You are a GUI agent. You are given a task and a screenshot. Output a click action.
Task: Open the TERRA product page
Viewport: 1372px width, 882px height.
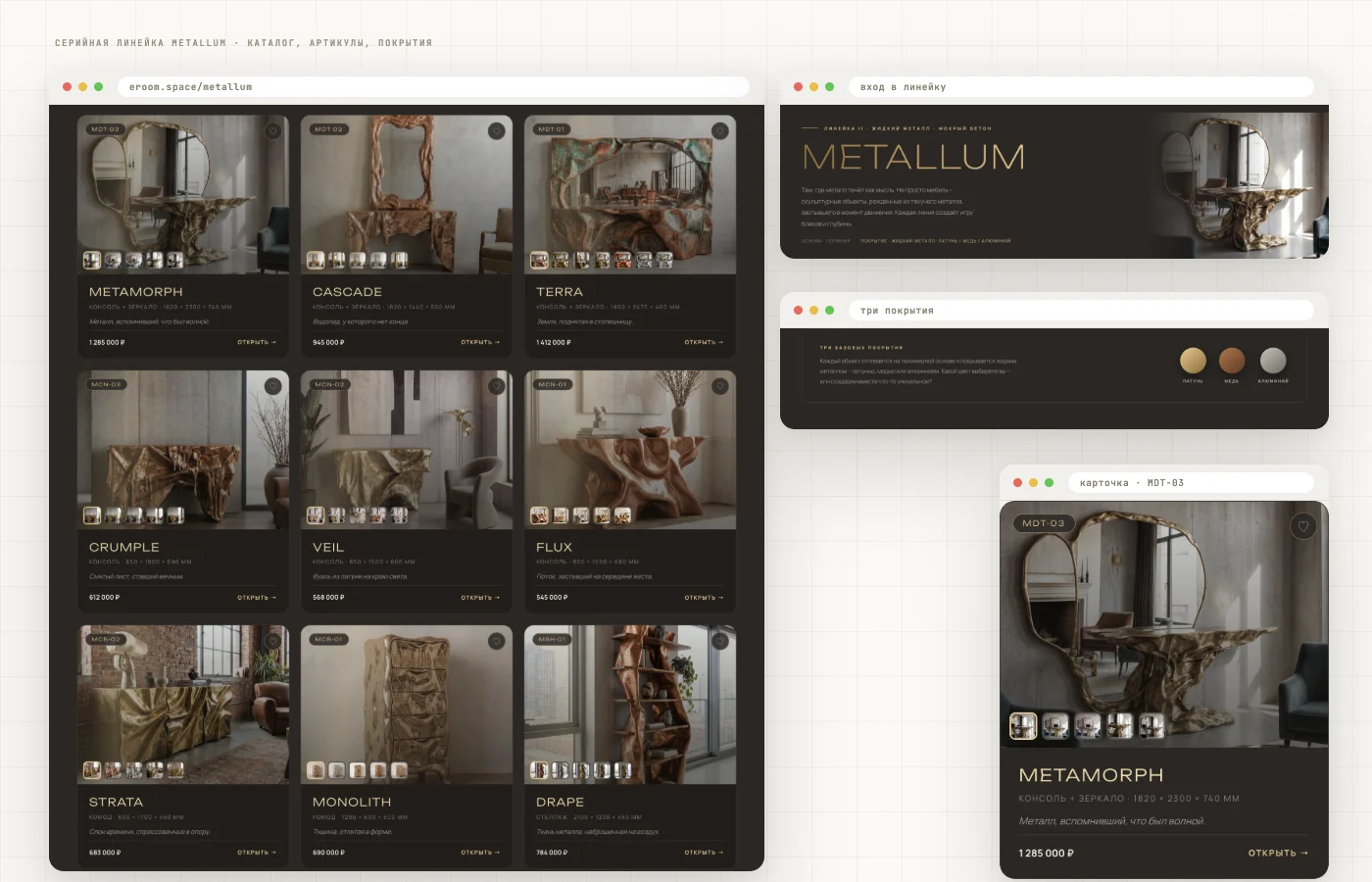pyautogui.click(x=704, y=342)
